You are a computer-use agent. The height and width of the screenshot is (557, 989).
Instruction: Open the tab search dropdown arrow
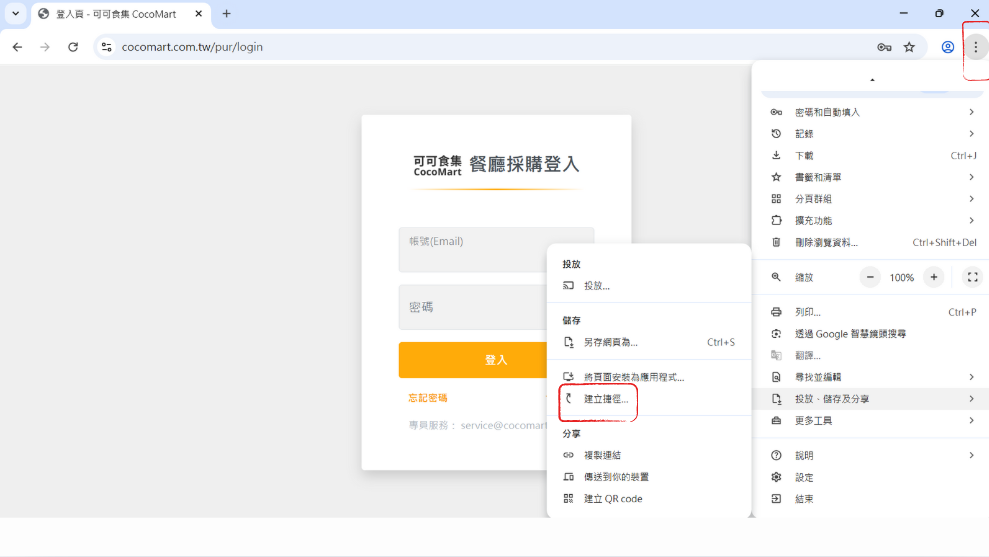(15, 13)
